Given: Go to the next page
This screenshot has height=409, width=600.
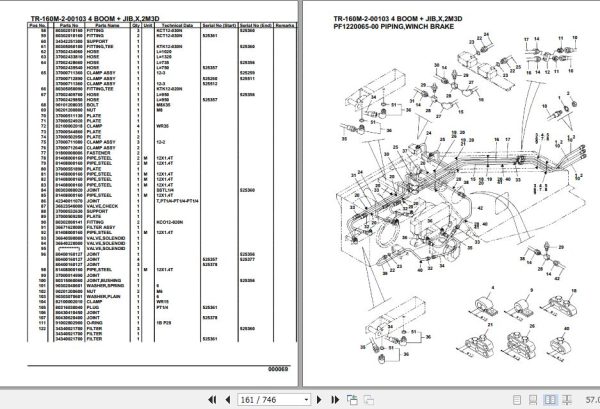Looking at the screenshot, I should click(319, 400).
